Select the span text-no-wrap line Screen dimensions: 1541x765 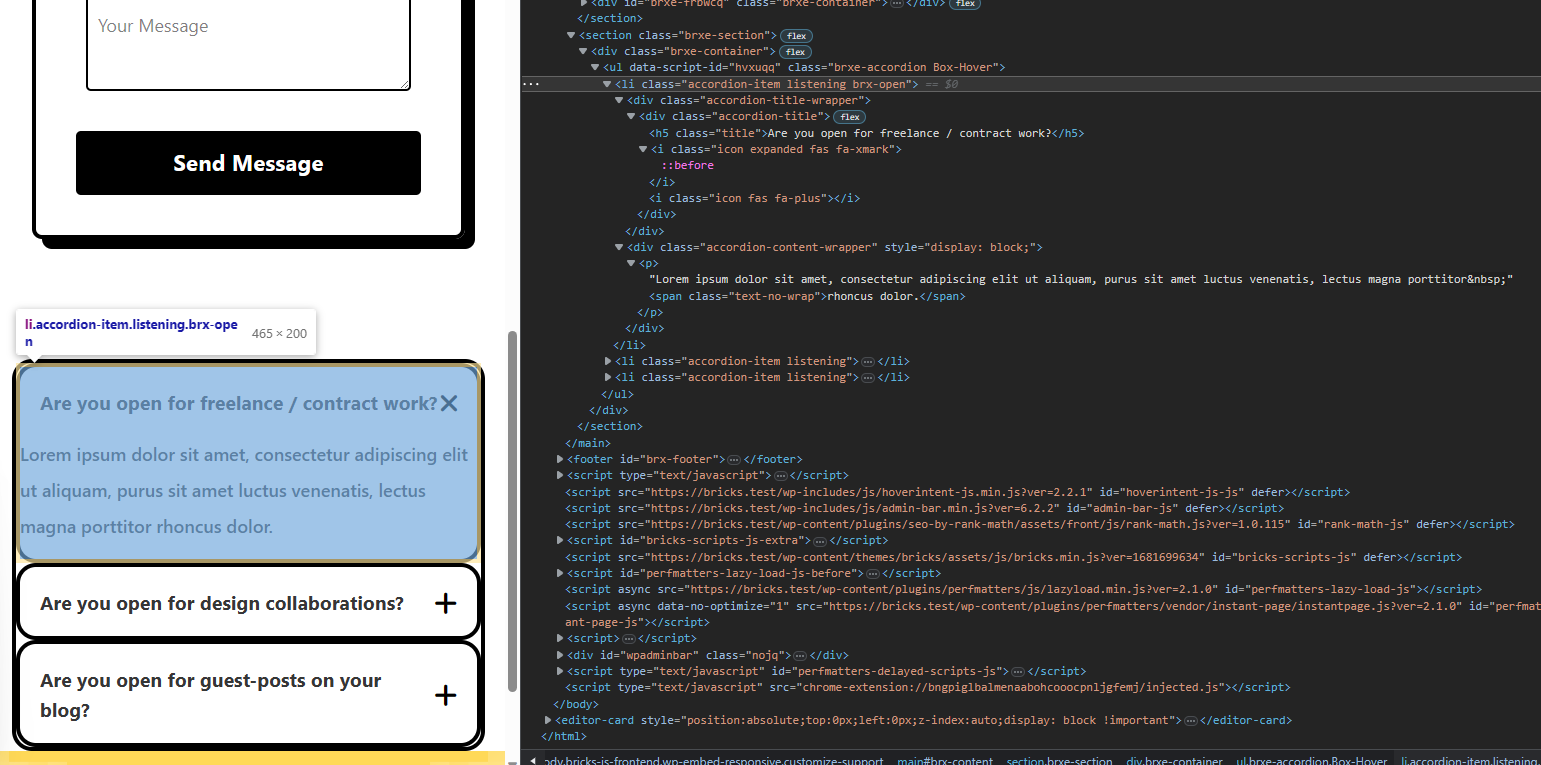[808, 296]
